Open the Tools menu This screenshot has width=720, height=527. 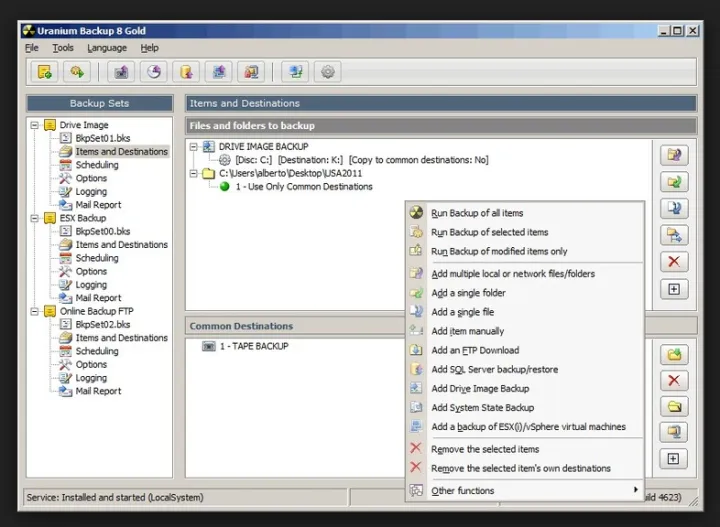click(x=63, y=48)
